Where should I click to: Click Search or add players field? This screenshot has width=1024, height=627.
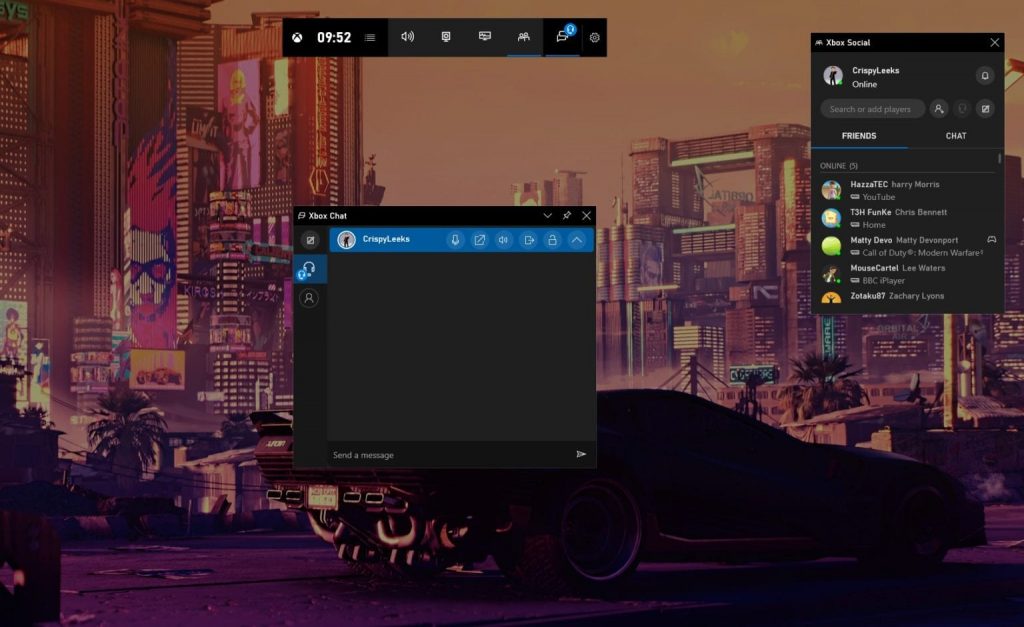(x=872, y=109)
